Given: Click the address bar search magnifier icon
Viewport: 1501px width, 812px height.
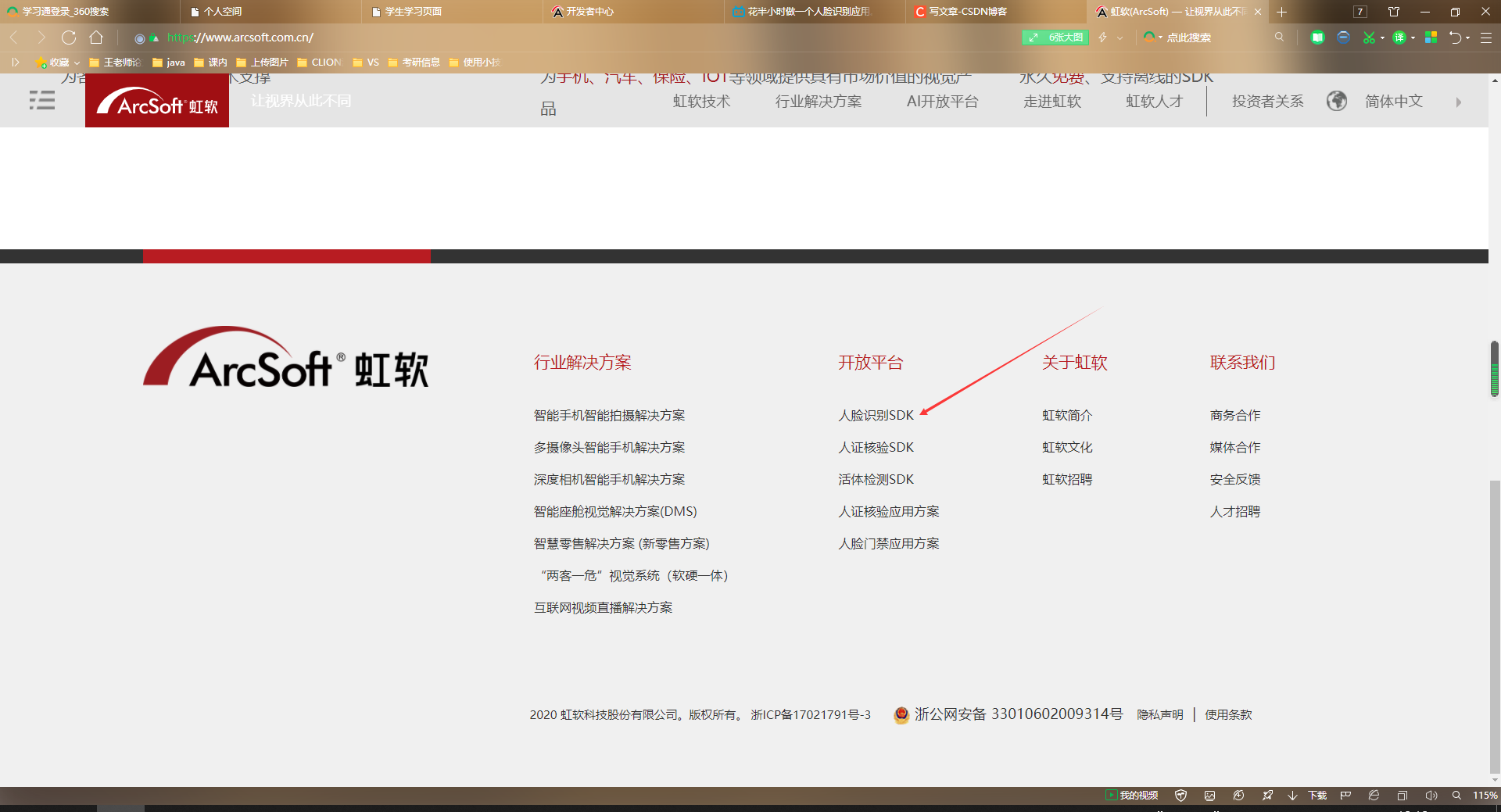Looking at the screenshot, I should [x=1279, y=37].
